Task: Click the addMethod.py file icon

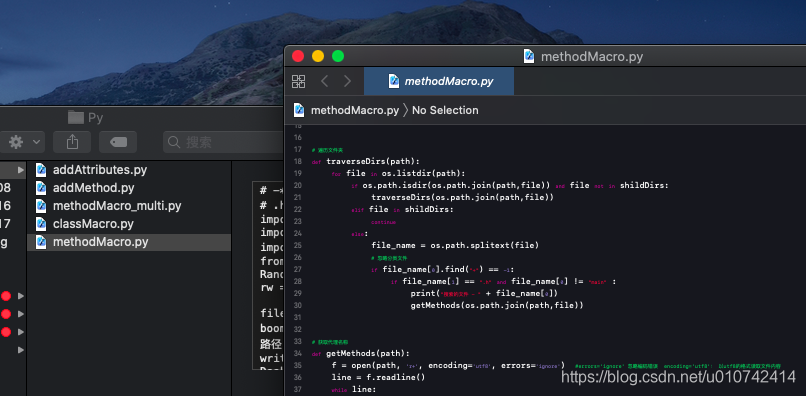Action: click(x=41, y=188)
